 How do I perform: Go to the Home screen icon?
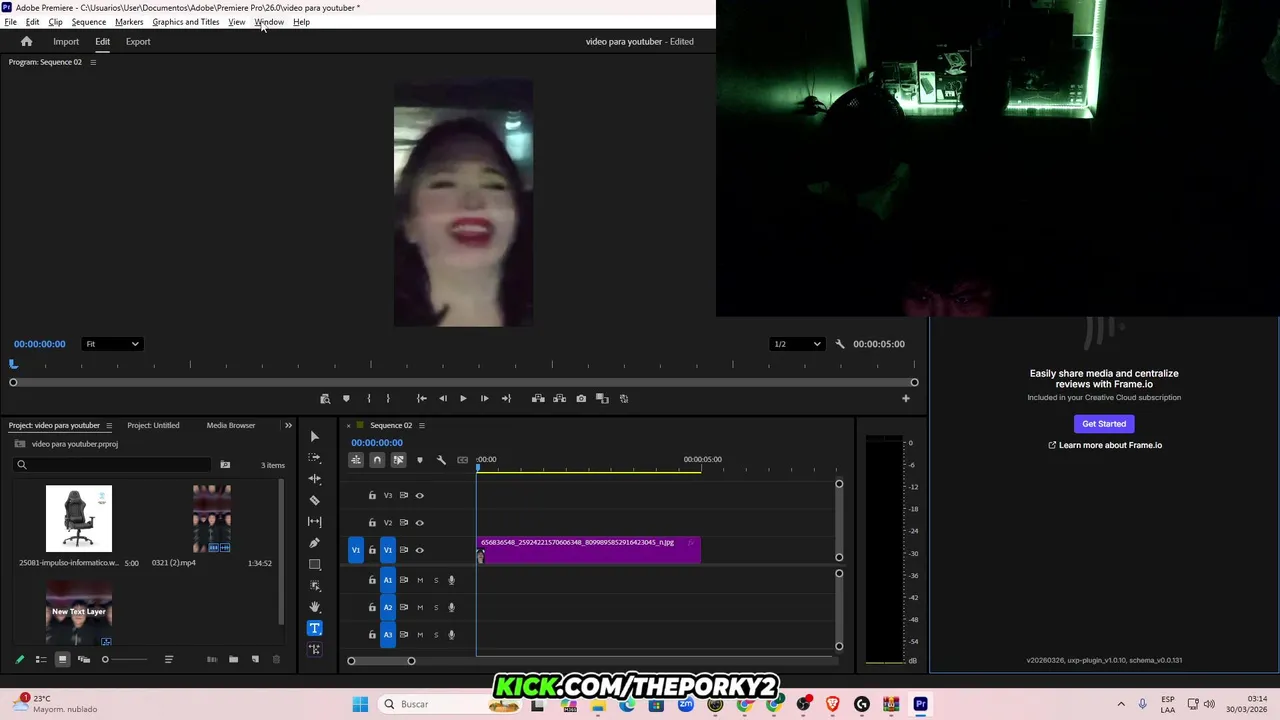[27, 41]
